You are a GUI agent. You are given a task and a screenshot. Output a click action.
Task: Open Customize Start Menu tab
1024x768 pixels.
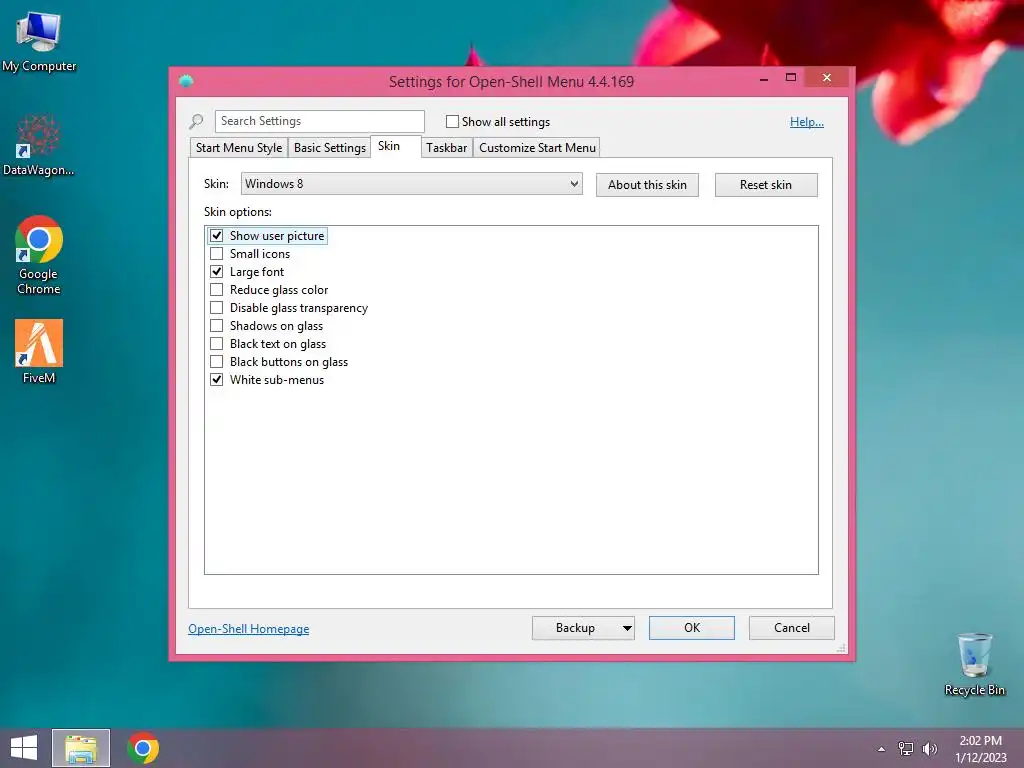pyautogui.click(x=537, y=148)
